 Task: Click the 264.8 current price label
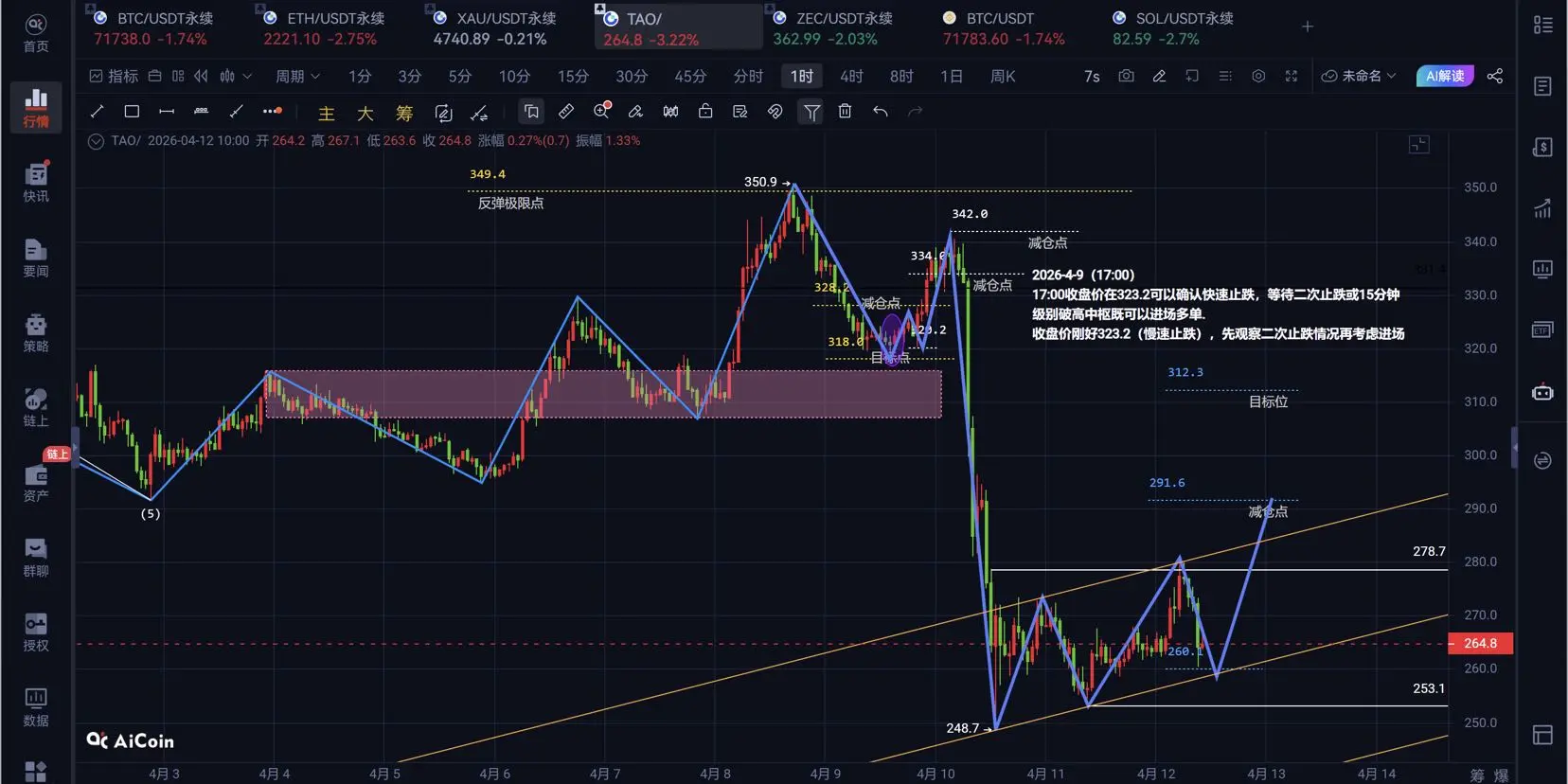click(1481, 644)
